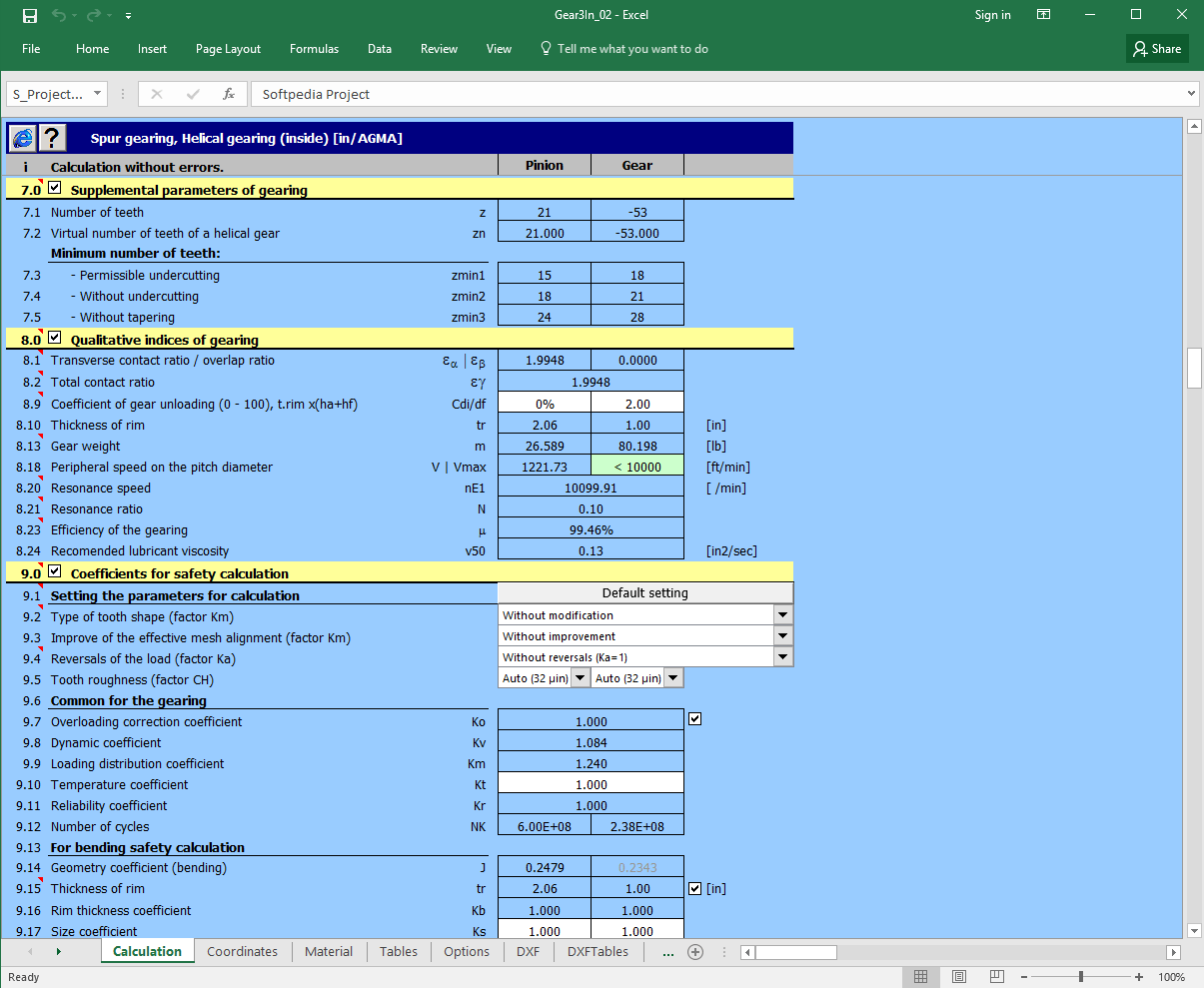Click the Undo icon

(58, 14)
